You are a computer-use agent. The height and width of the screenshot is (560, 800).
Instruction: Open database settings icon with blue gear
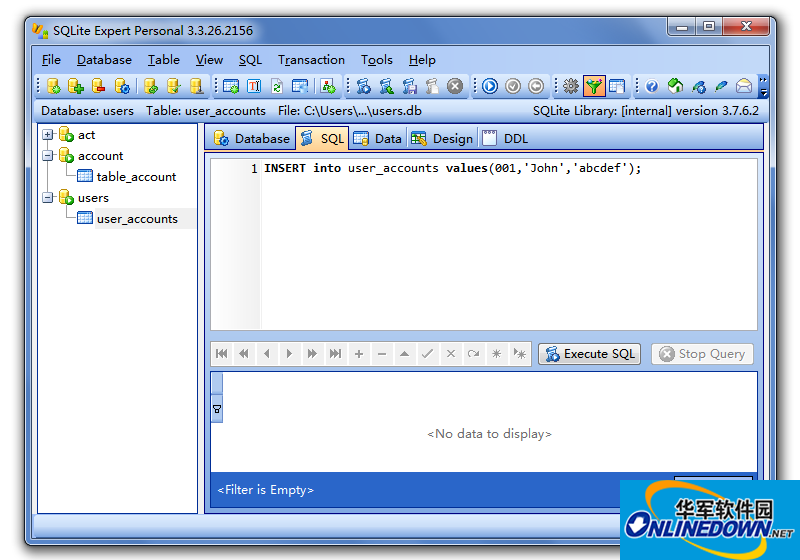coord(122,86)
